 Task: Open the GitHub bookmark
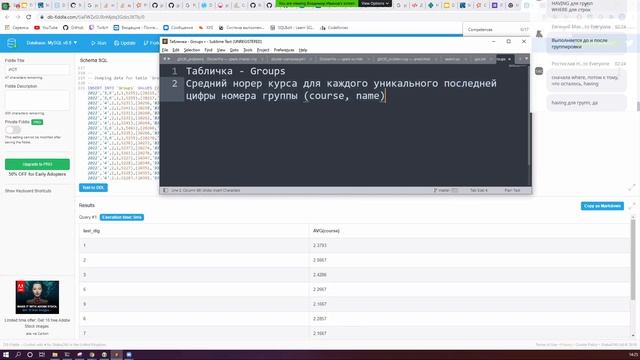click(73, 28)
